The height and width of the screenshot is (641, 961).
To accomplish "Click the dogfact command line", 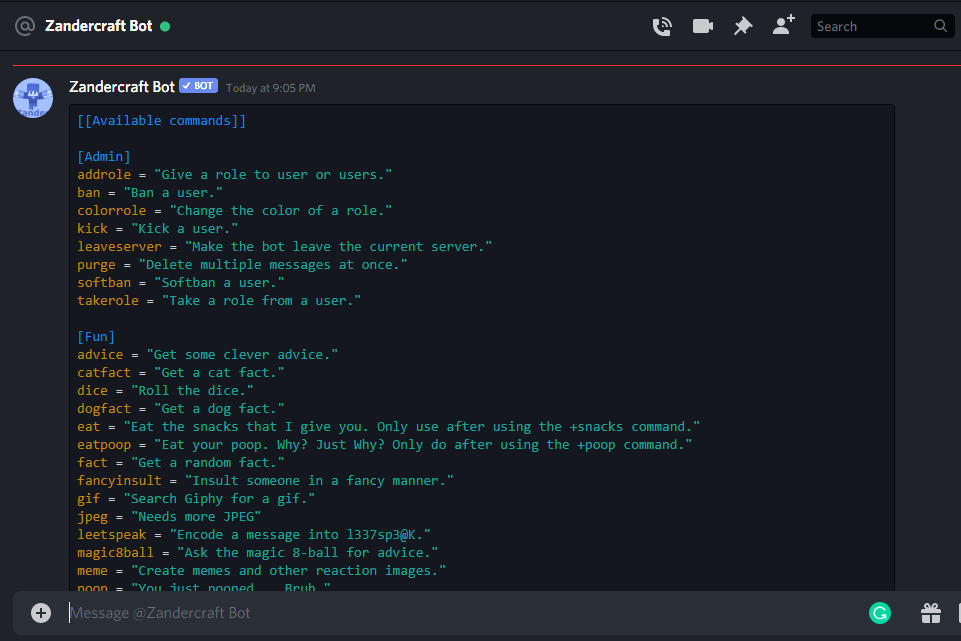I will 181,409.
